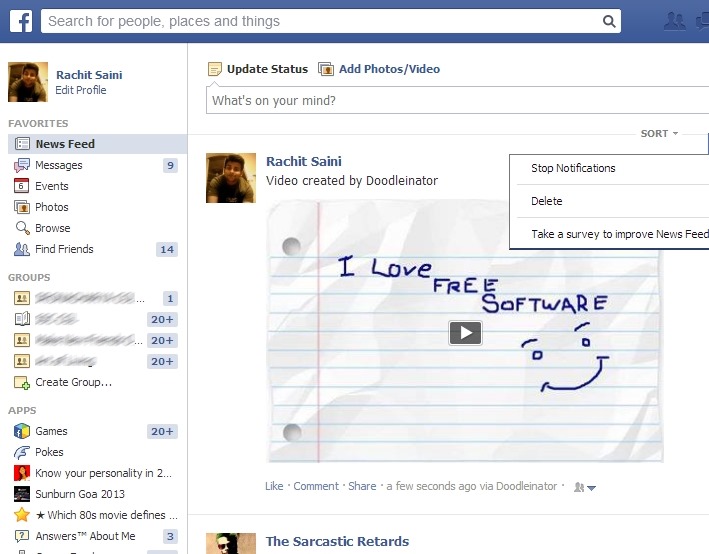Open the Find Friends icon
Image resolution: width=709 pixels, height=554 pixels.
click(x=22, y=249)
